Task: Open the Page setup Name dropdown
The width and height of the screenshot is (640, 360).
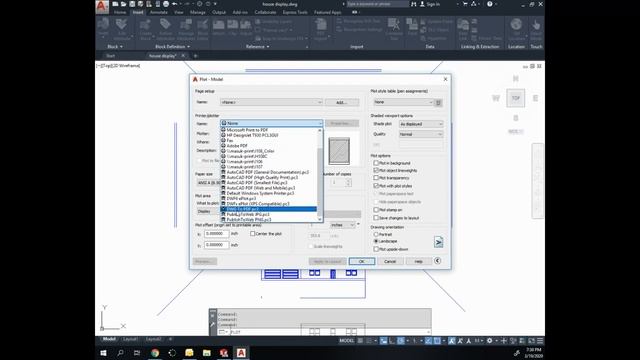Action: pos(271,102)
